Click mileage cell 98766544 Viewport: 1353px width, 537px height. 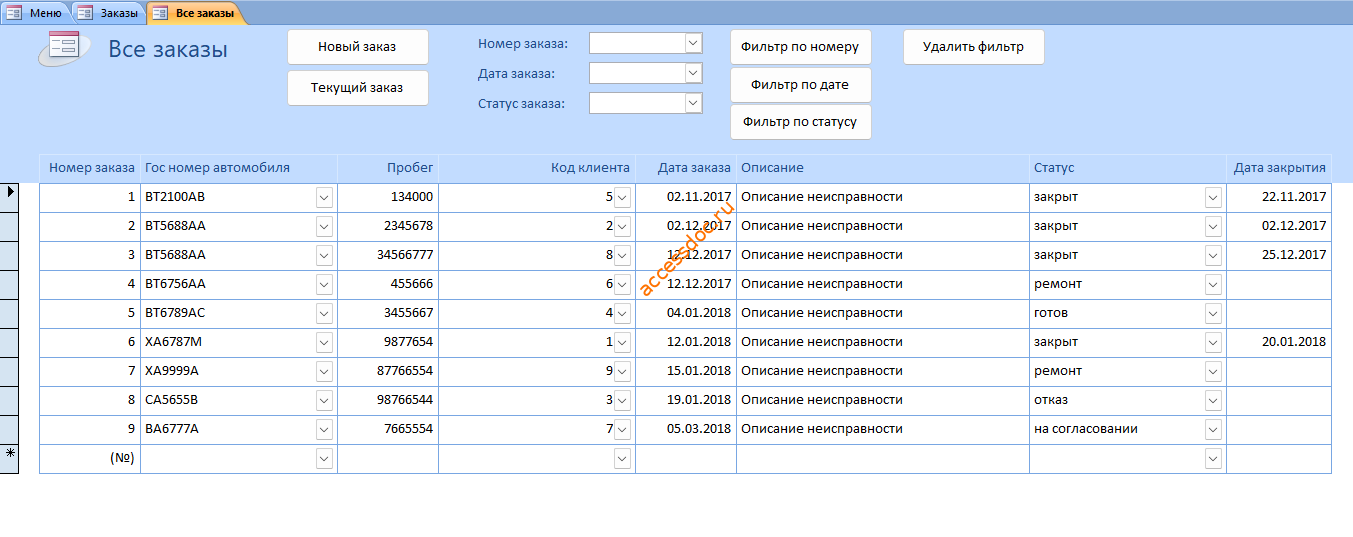tap(388, 401)
